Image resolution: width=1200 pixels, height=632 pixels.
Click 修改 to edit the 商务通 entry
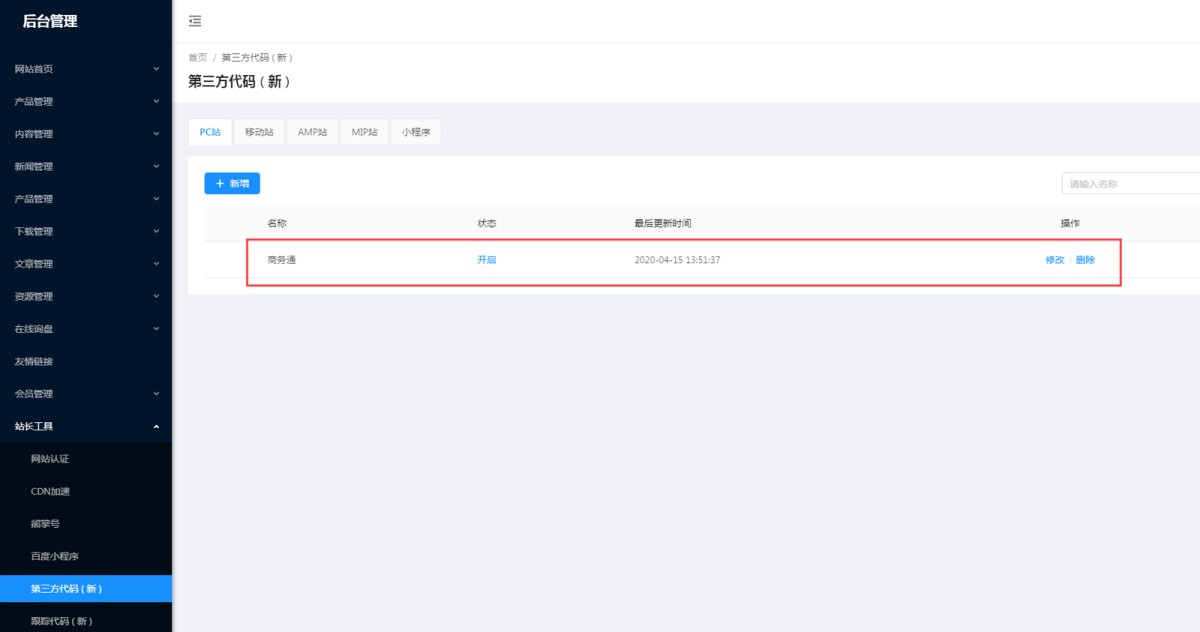click(x=1054, y=260)
